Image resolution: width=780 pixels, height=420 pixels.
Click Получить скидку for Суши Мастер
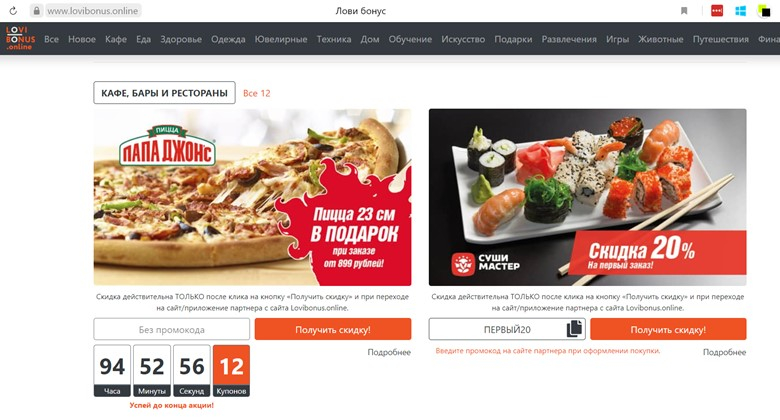click(668, 329)
